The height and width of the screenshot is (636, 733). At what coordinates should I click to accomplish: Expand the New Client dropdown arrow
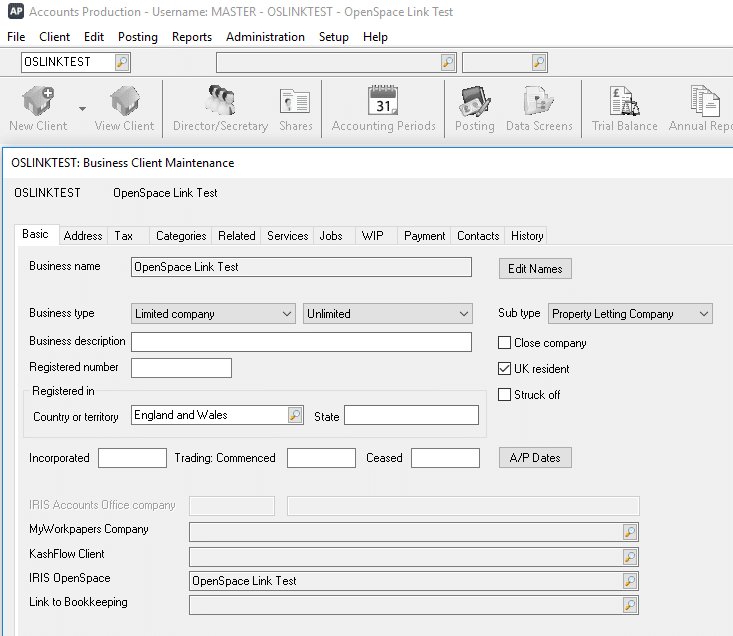coord(82,108)
